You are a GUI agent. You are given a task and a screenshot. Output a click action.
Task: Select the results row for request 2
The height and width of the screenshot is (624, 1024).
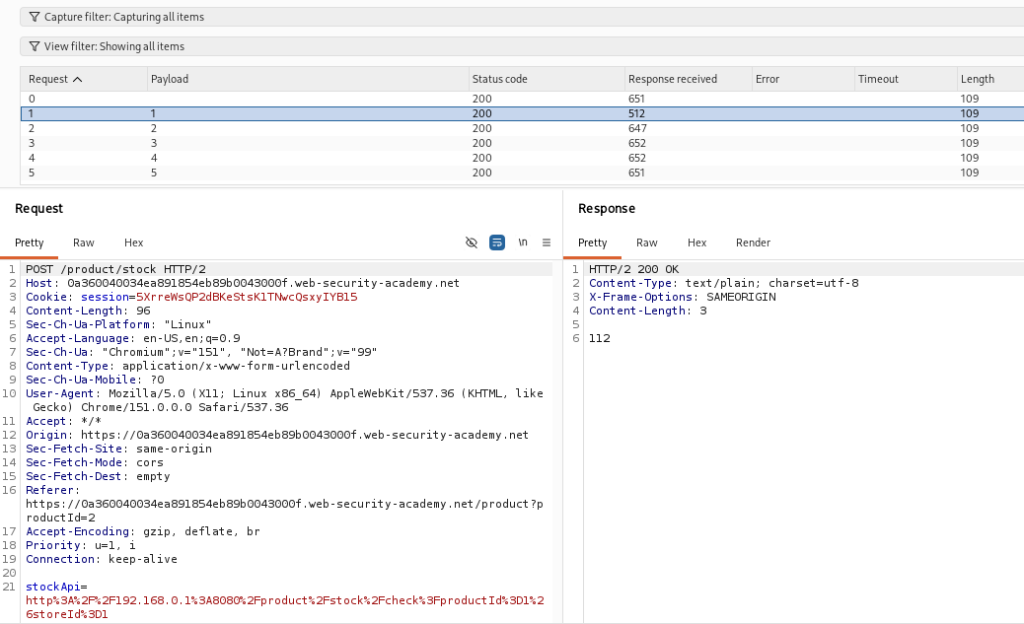[522, 129]
